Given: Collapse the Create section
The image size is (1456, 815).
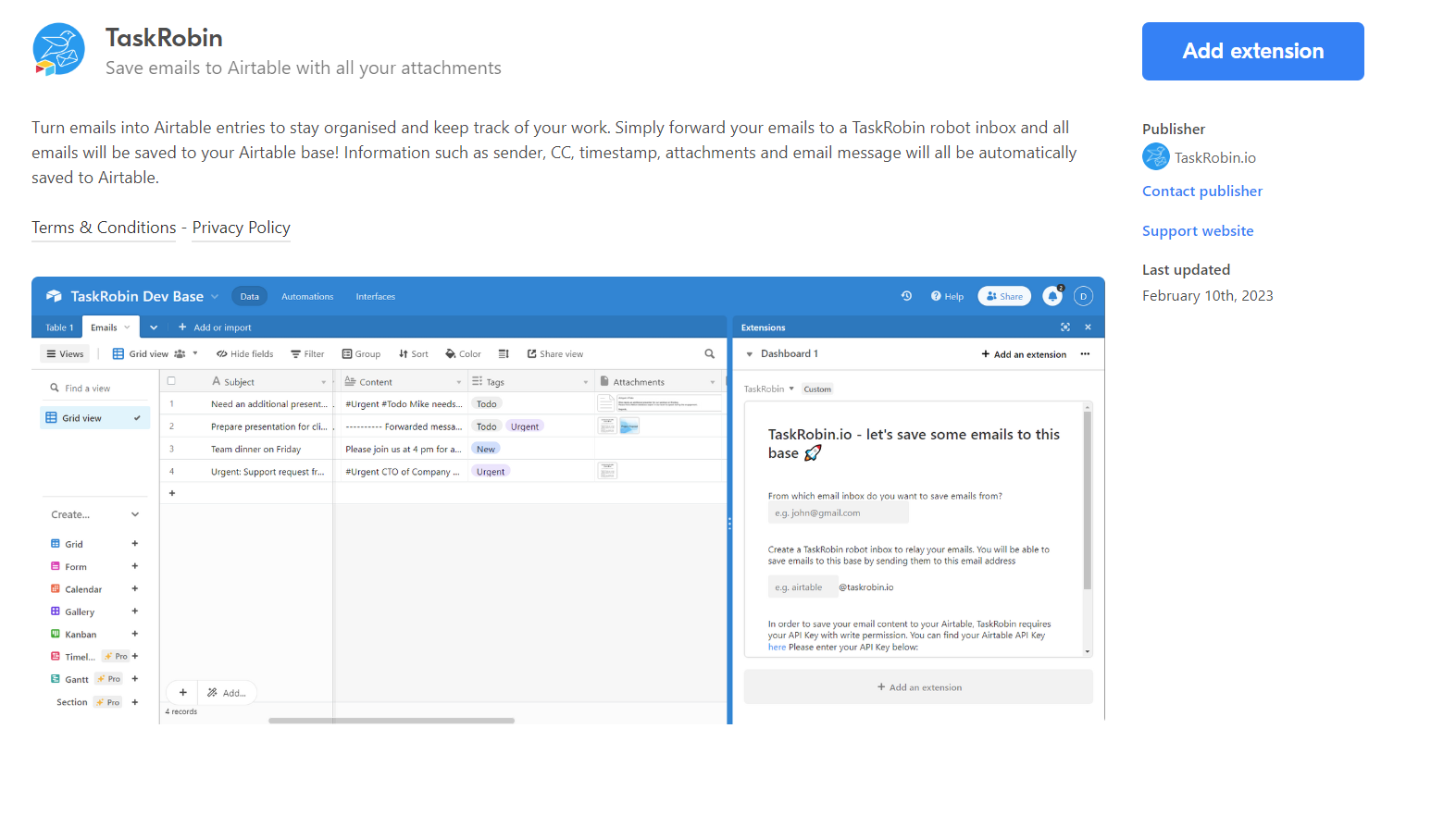Looking at the screenshot, I should click(135, 514).
